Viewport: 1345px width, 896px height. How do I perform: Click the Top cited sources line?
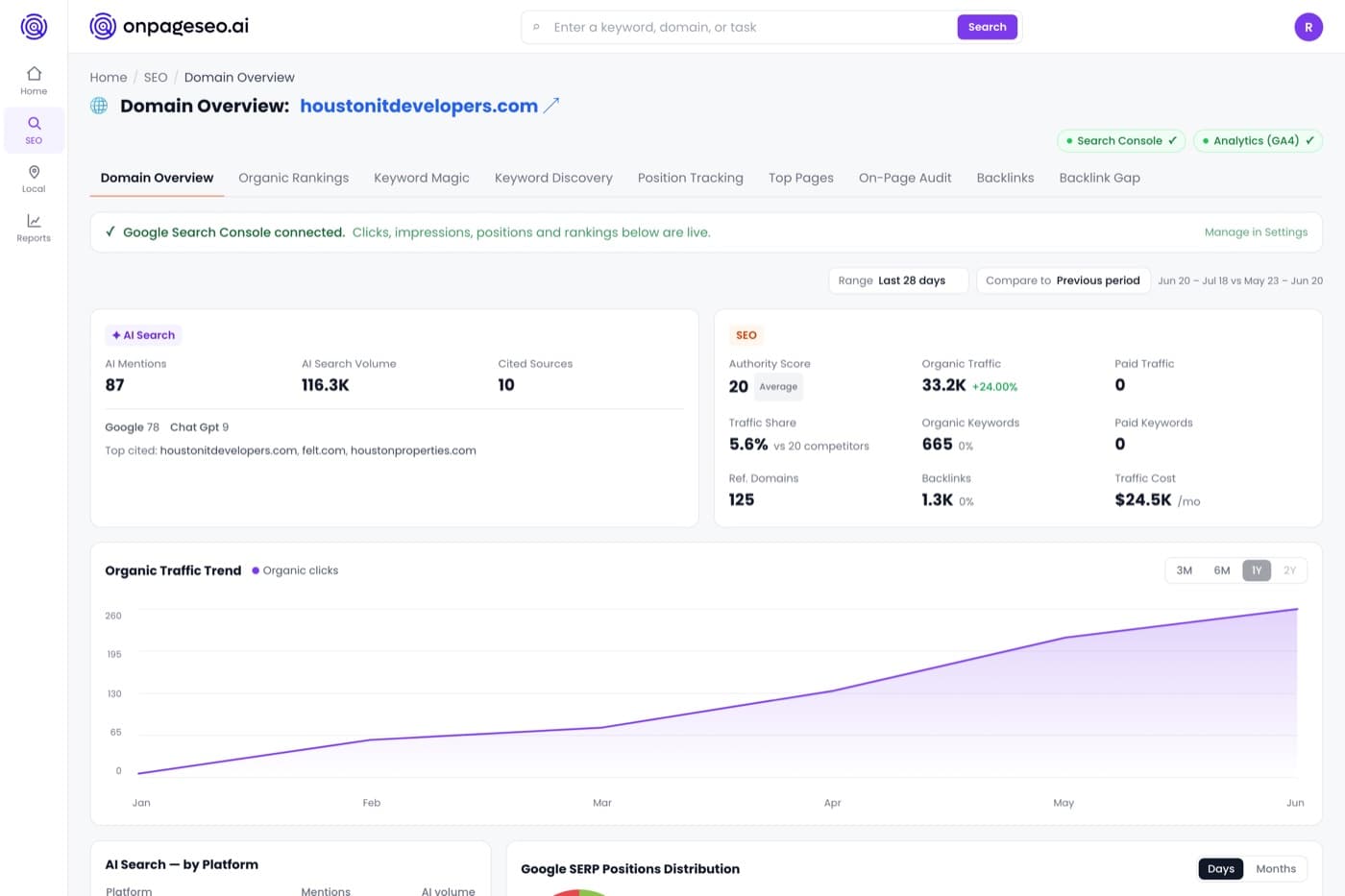pyautogui.click(x=290, y=450)
